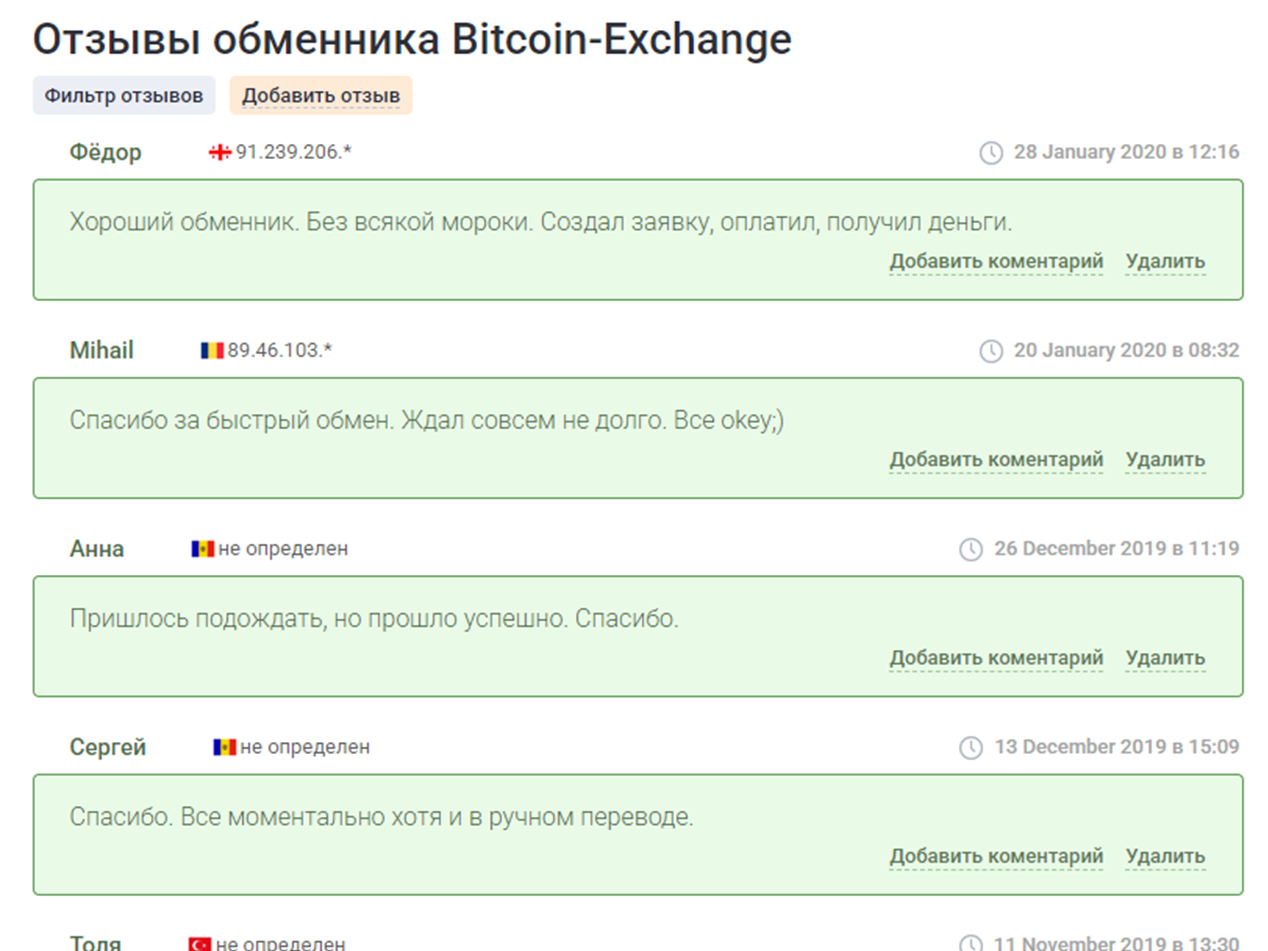The image size is (1268, 951).
Task: Click the flag icon beside Сергей
Action: coord(225,747)
